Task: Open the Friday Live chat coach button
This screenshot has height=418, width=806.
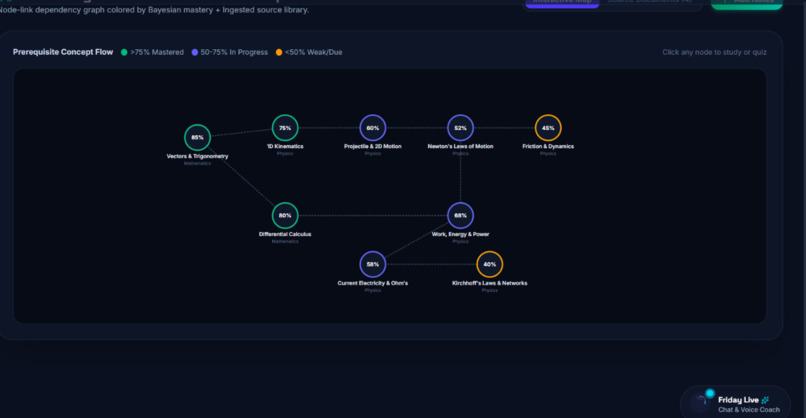Action: click(735, 402)
